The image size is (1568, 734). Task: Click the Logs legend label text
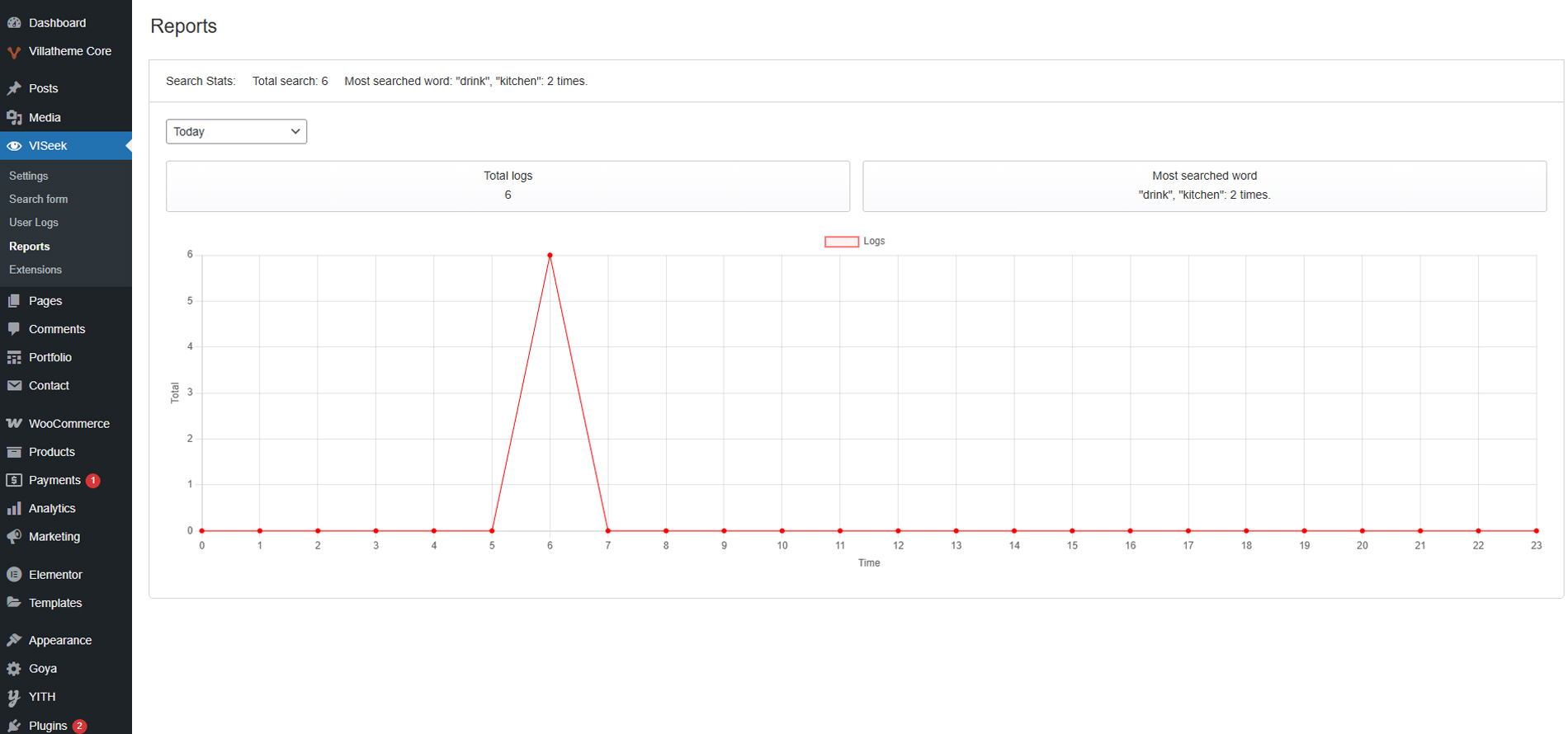[874, 241]
